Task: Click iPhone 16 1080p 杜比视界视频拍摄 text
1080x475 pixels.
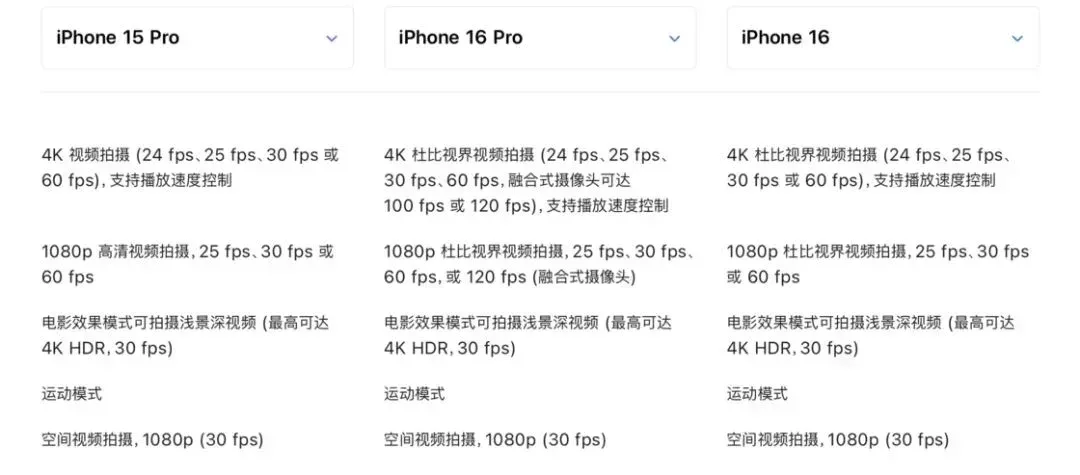Action: point(878,264)
